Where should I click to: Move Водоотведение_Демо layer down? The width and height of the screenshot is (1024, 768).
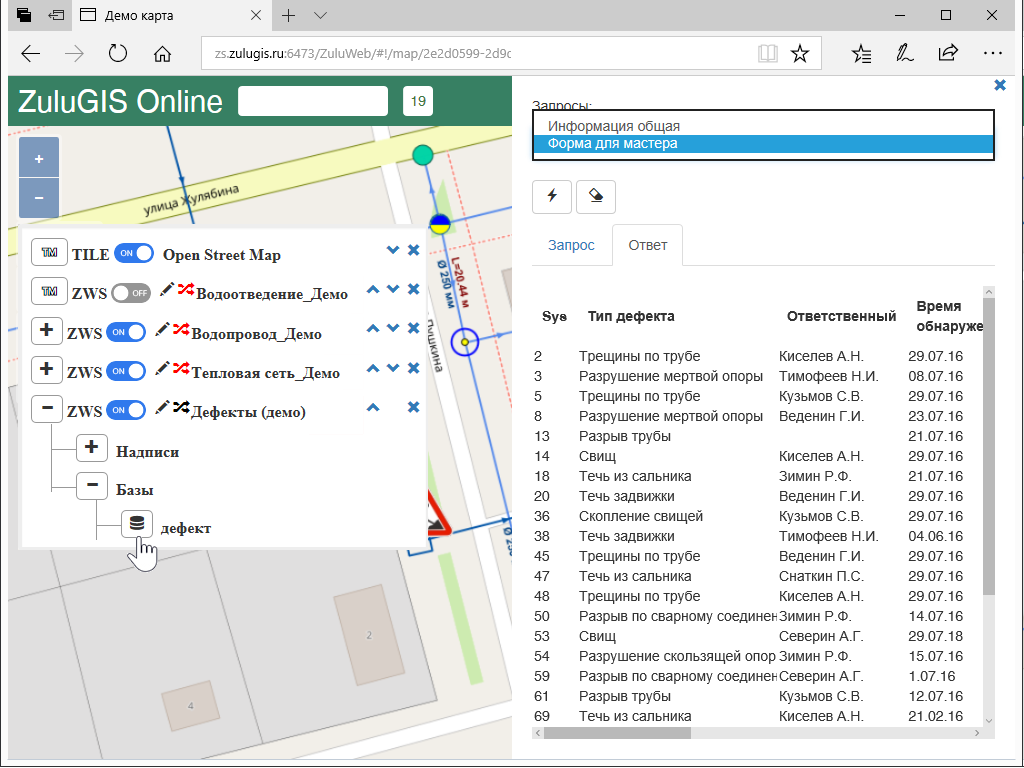click(393, 290)
